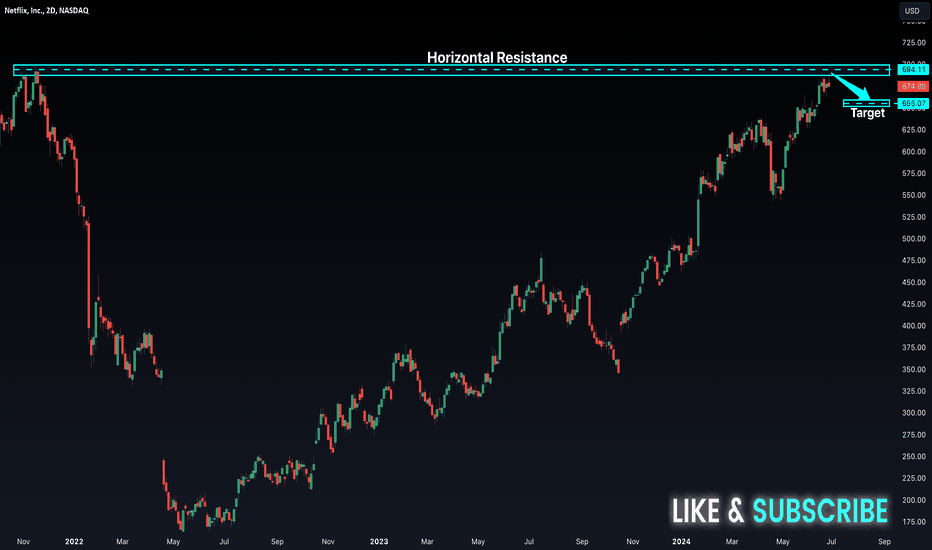
Task: Click the 550.00 price axis label
Action: tap(914, 195)
